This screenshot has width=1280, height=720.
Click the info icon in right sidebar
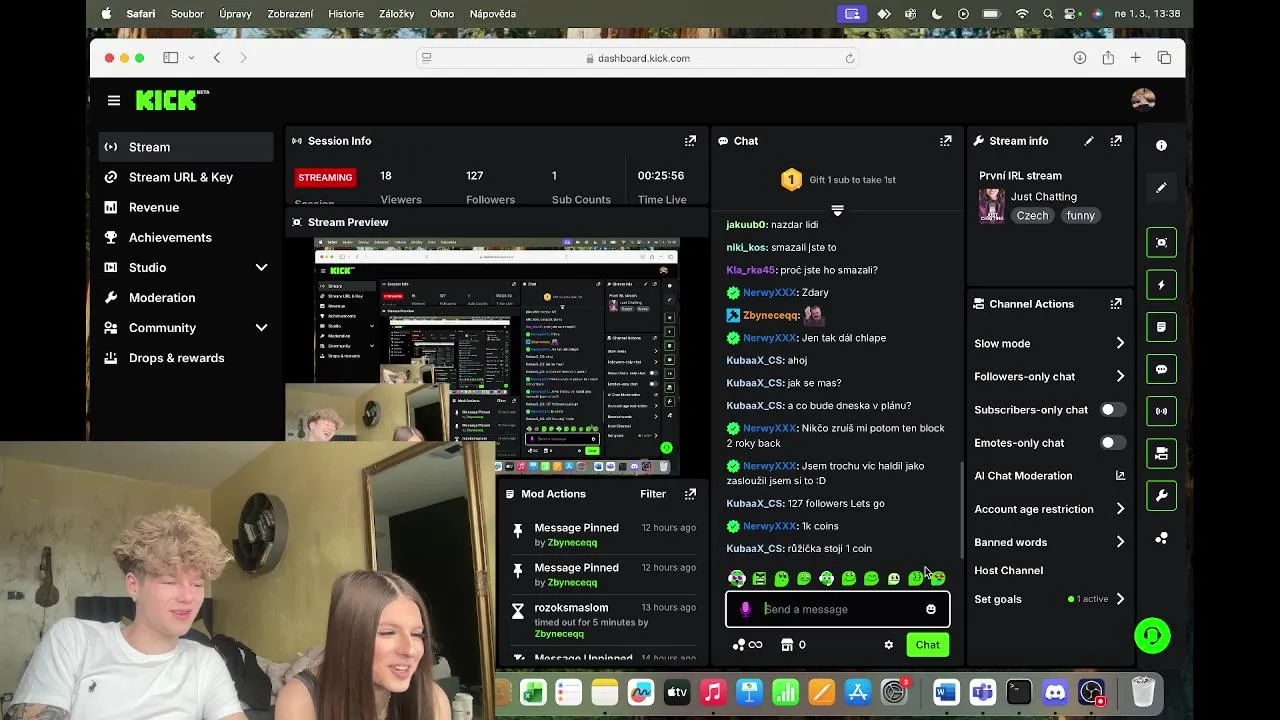pos(1161,146)
